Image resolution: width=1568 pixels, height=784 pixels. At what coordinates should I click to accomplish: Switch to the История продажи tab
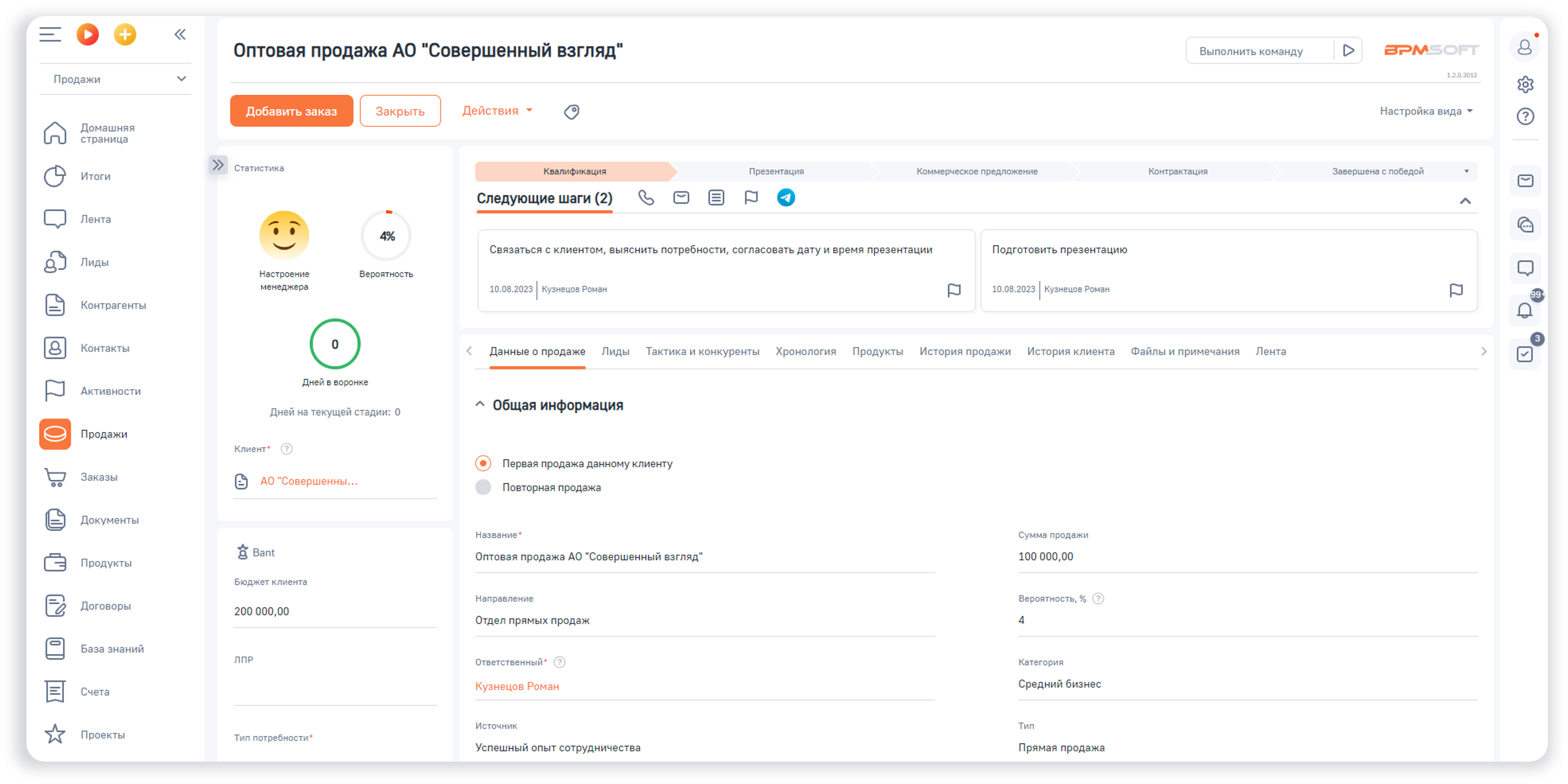(x=965, y=351)
